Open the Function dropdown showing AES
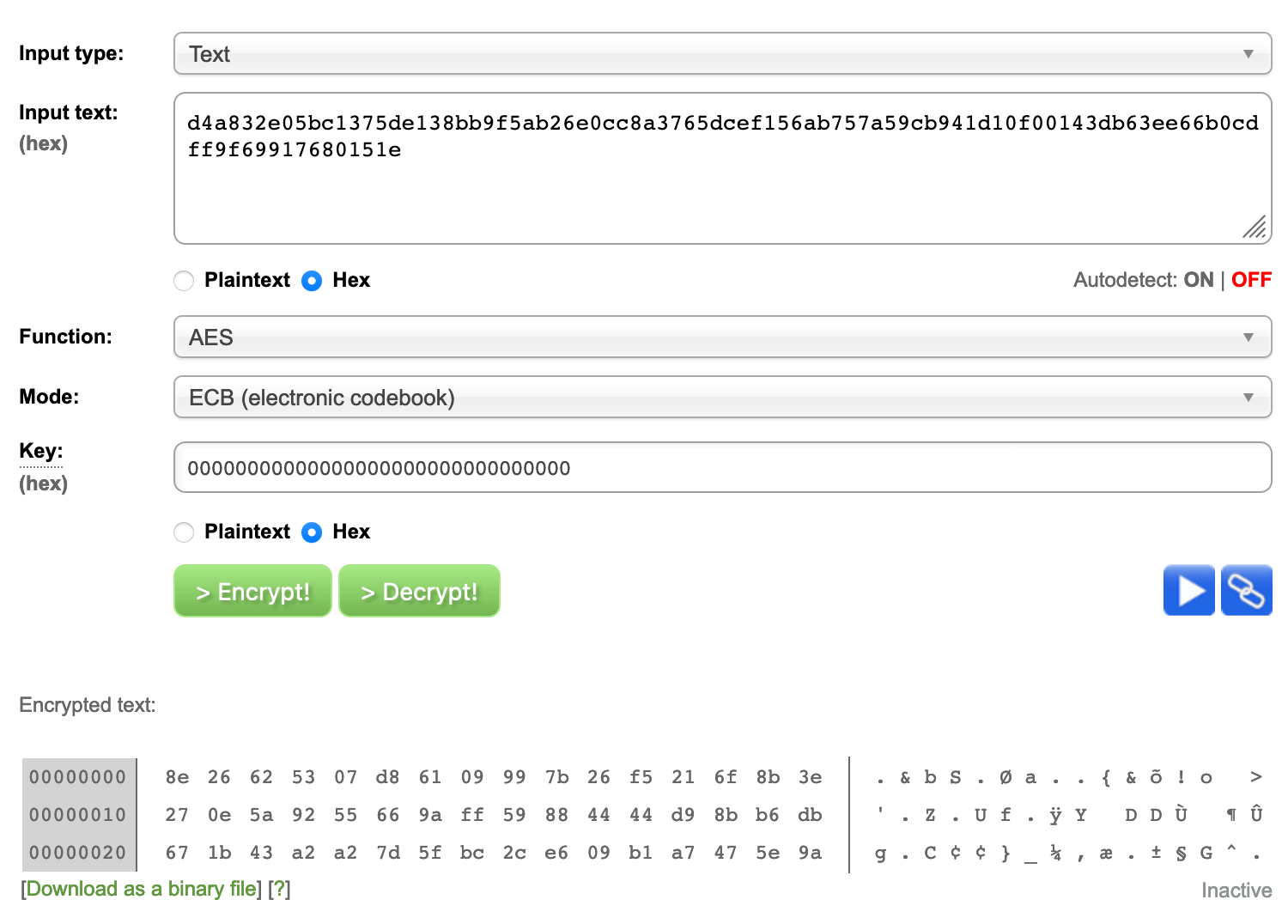The height and width of the screenshot is (924, 1288). pos(722,337)
